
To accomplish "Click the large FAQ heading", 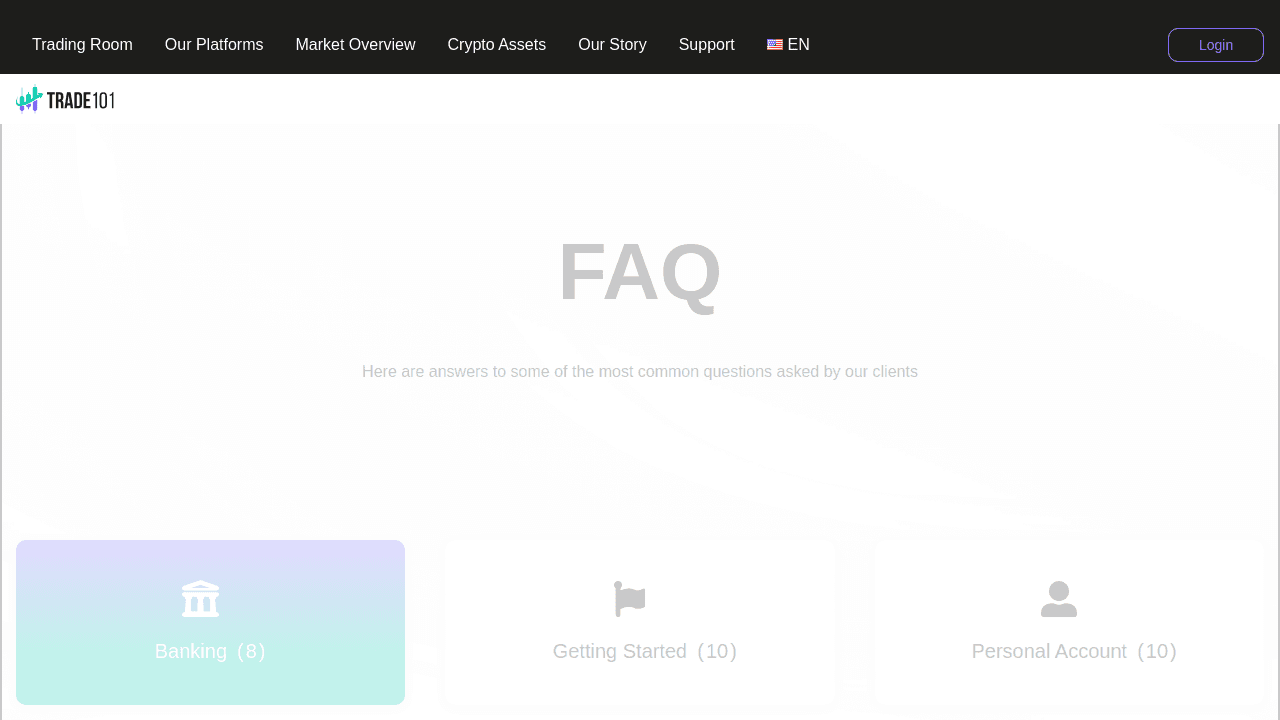I will [x=639, y=272].
